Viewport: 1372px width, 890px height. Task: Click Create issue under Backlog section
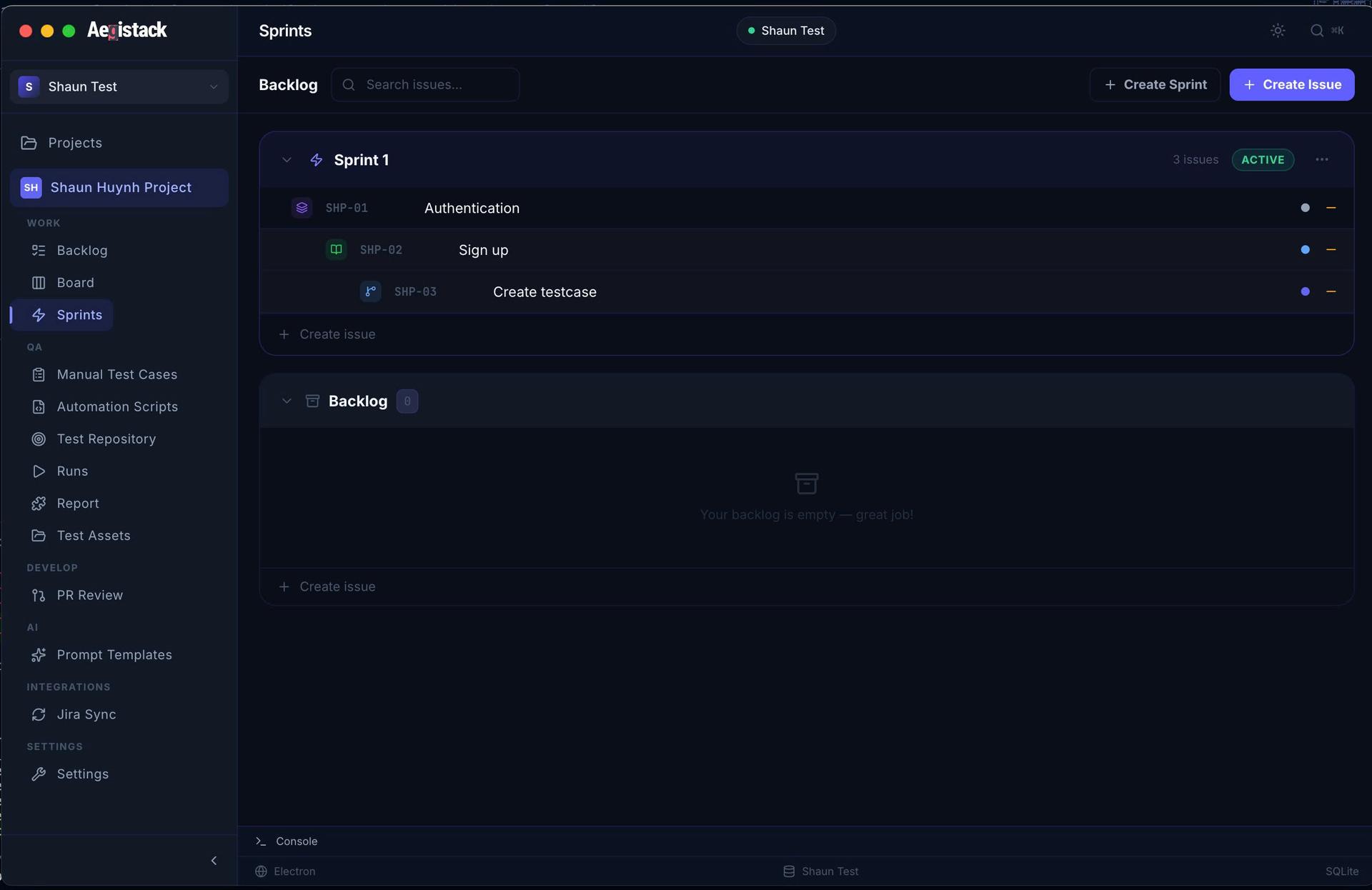327,586
